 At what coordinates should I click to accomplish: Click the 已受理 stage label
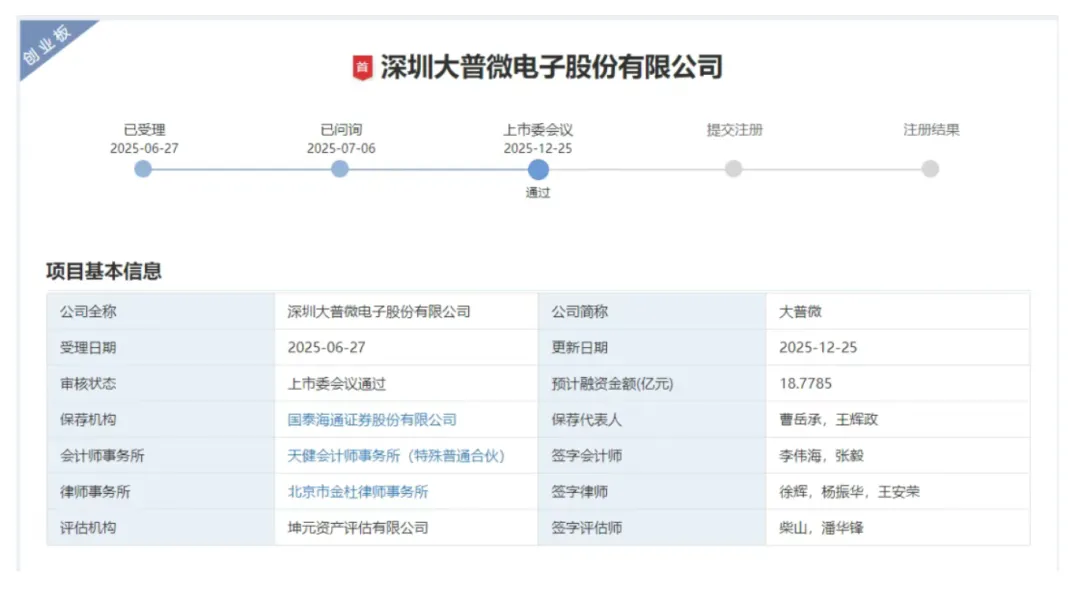[144, 130]
